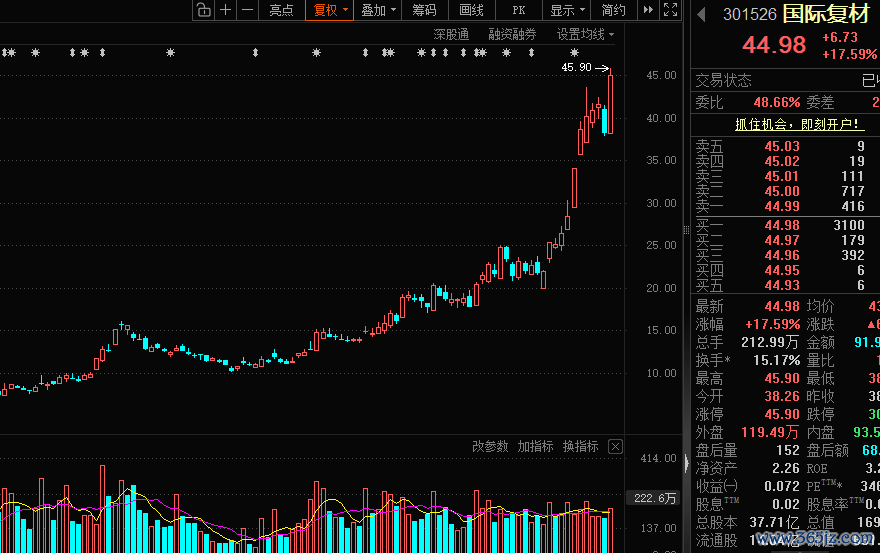Click the unlock padlock icon in the toolbar
Image resolution: width=880 pixels, height=553 pixels.
[204, 10]
